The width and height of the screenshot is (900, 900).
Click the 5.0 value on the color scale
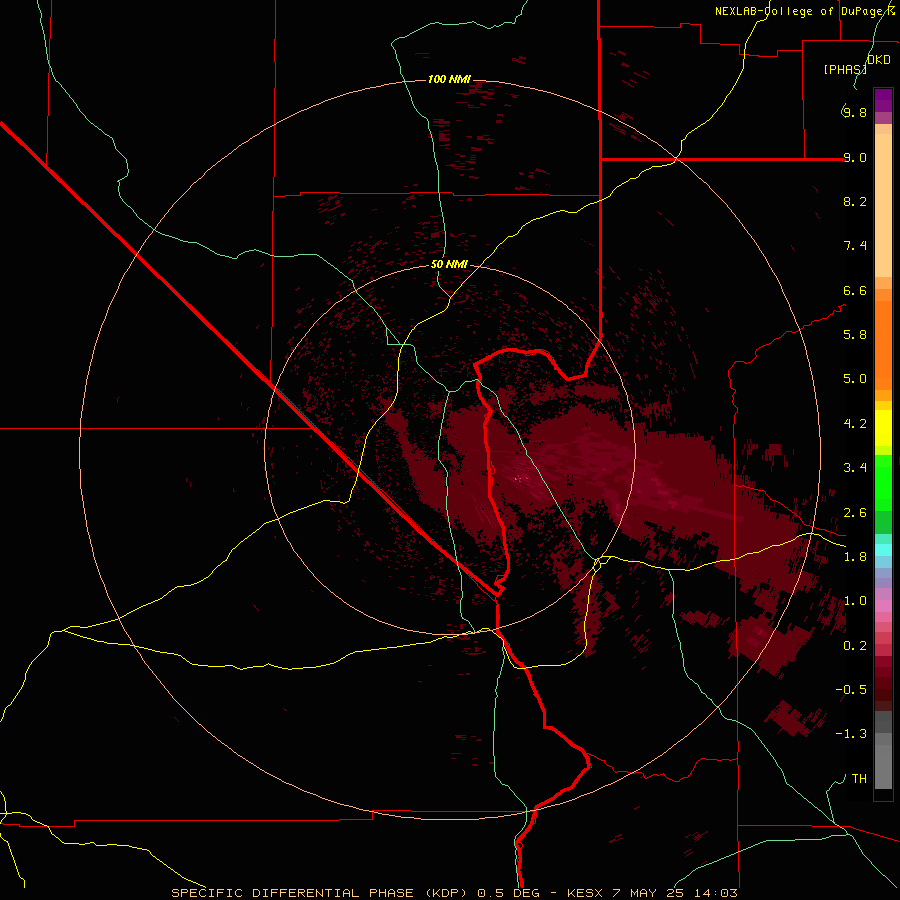coord(855,379)
